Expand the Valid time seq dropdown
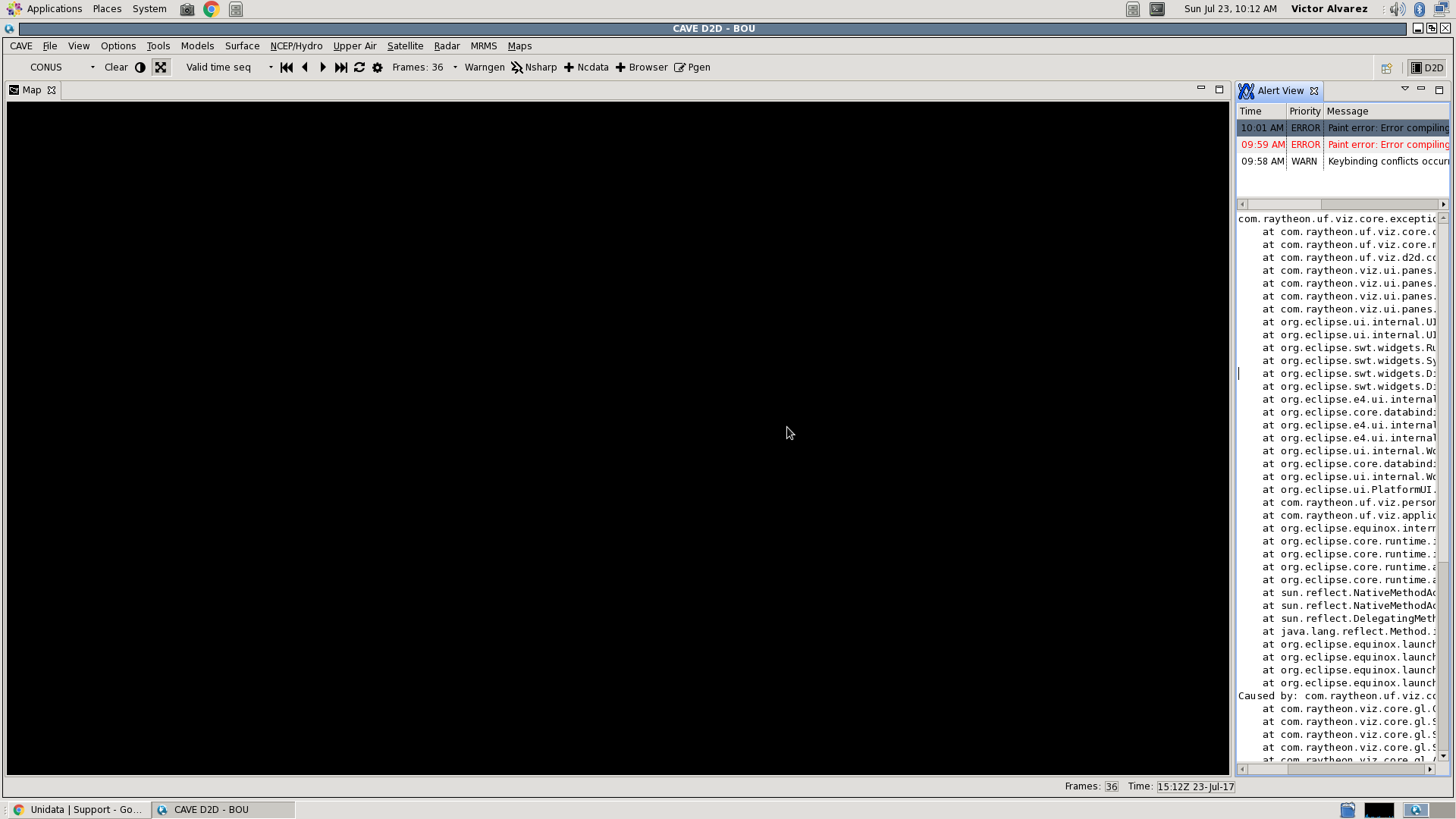This screenshot has height=819, width=1456. (271, 67)
